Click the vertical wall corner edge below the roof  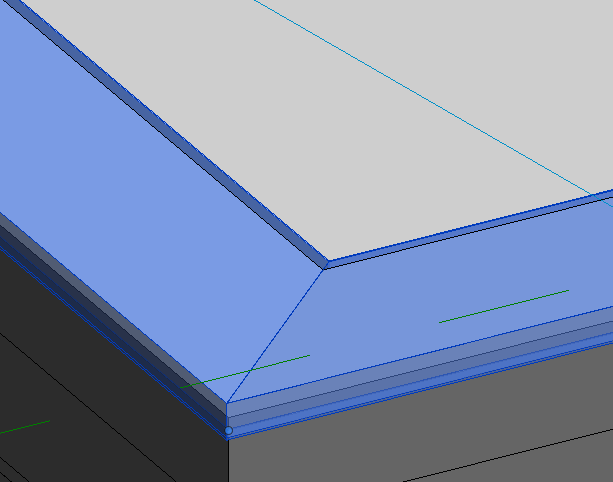click(229, 460)
